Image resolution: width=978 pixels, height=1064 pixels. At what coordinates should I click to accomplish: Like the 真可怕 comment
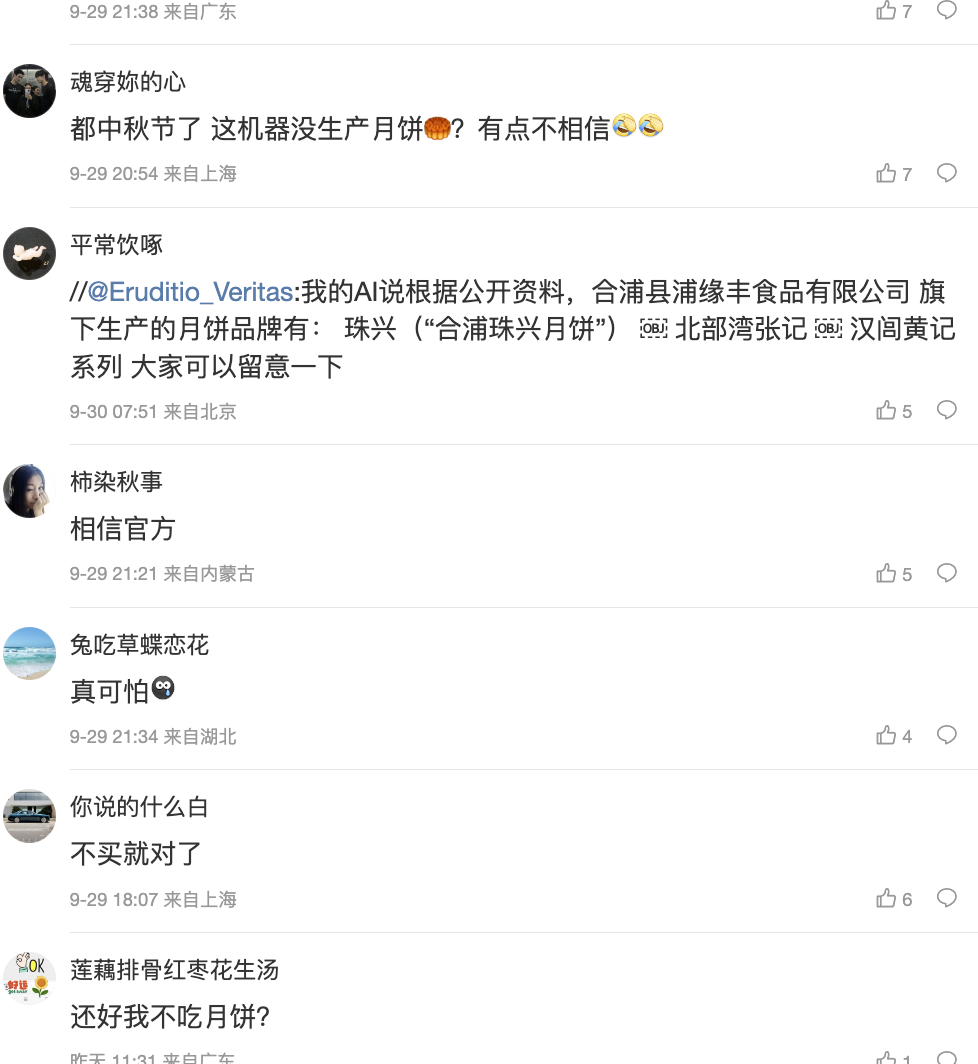pyautogui.click(x=887, y=737)
